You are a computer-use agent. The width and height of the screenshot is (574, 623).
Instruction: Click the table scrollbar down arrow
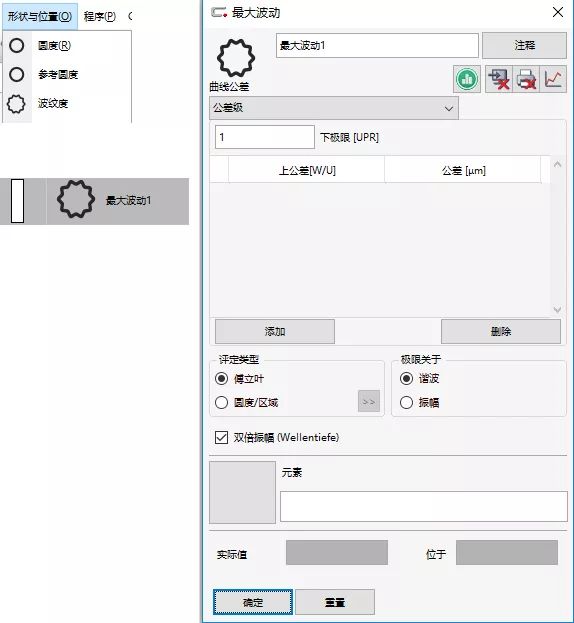(x=557, y=310)
